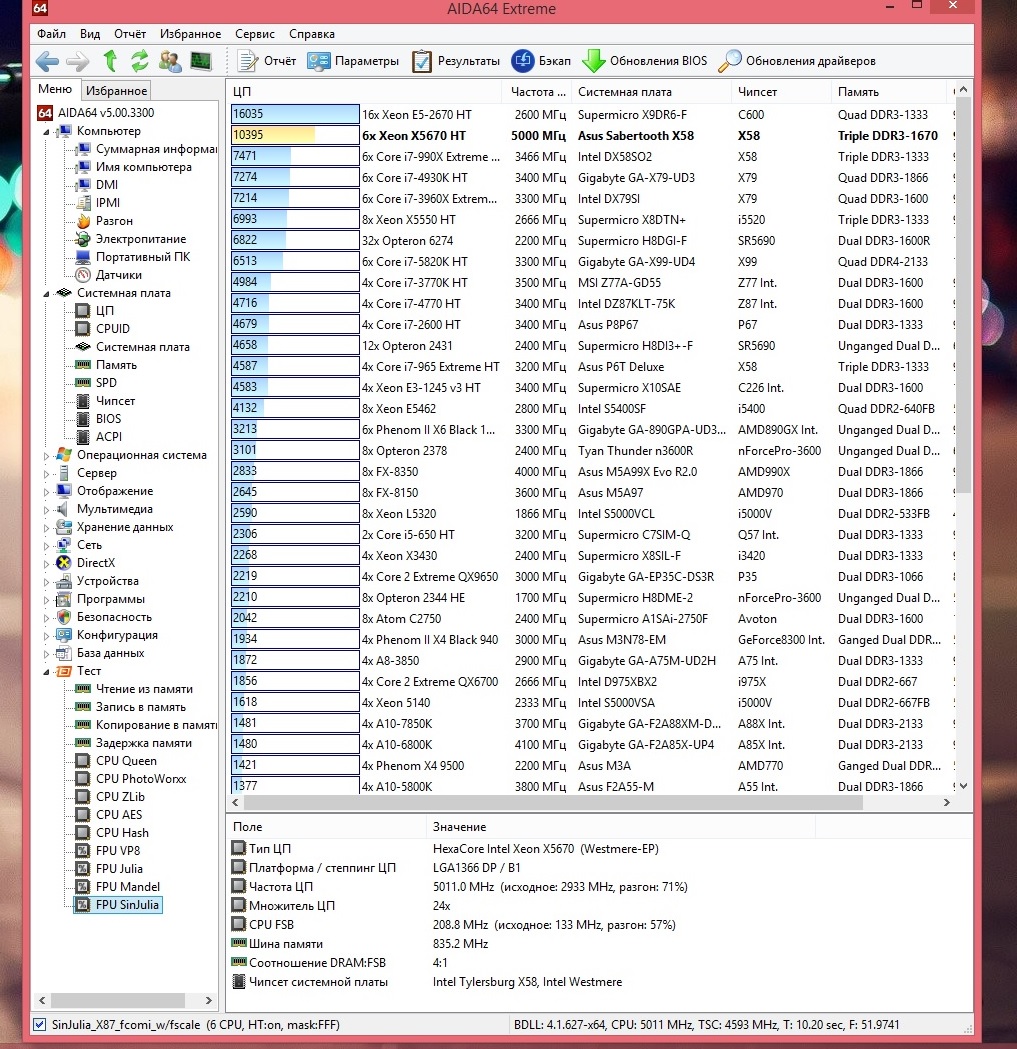Click the green up-level arrow
Viewport: 1017px width, 1049px height.
click(110, 61)
